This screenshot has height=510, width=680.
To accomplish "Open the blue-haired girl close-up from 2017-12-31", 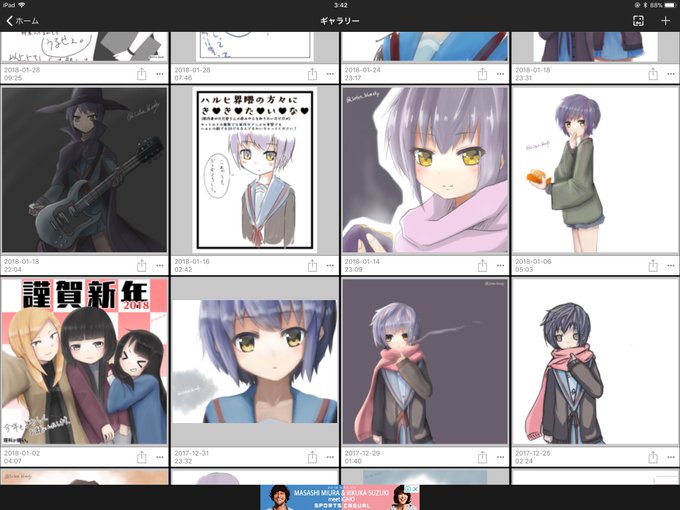I will [x=255, y=361].
